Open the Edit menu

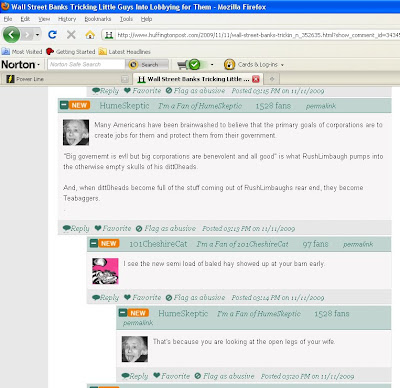tap(25, 19)
